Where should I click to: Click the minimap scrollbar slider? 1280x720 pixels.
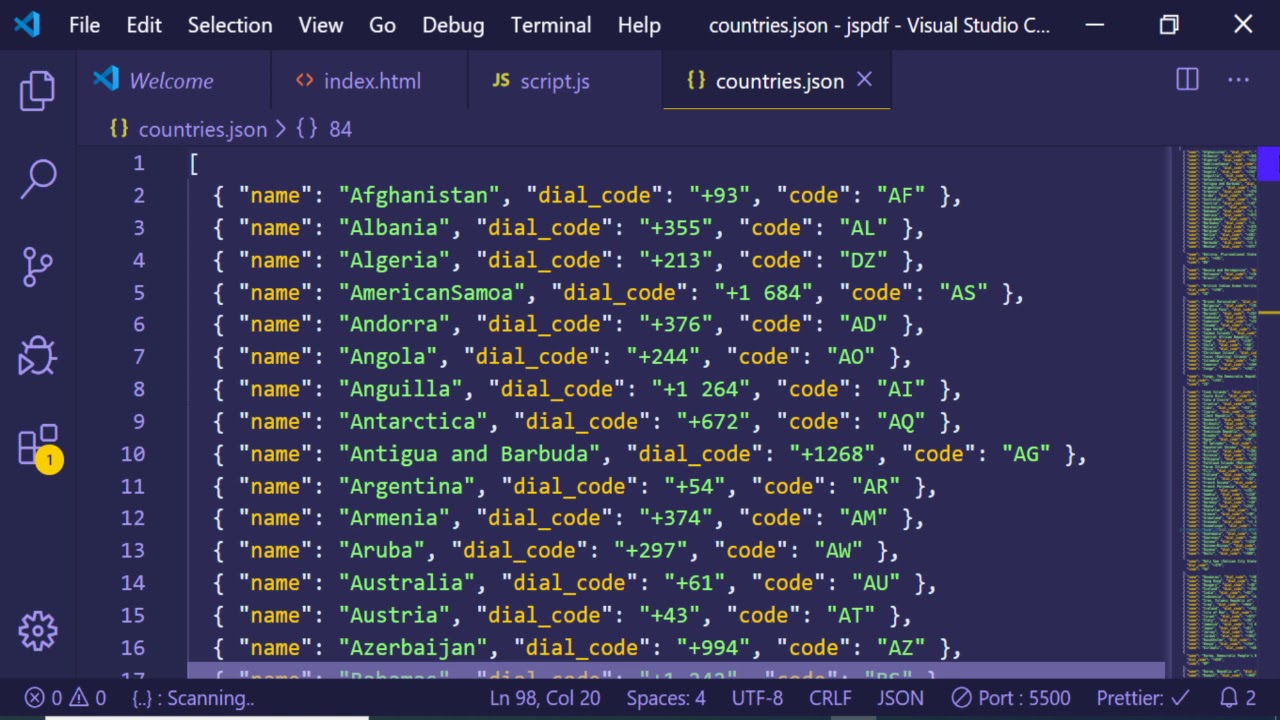tap(1268, 163)
